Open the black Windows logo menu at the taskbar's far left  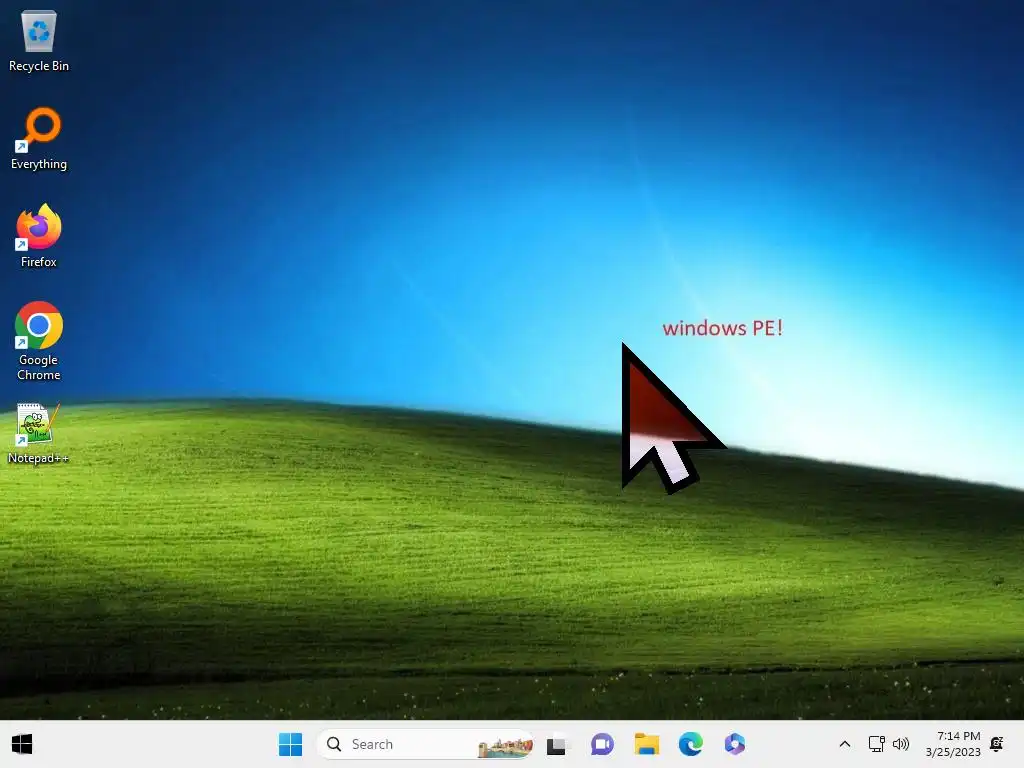coord(22,744)
